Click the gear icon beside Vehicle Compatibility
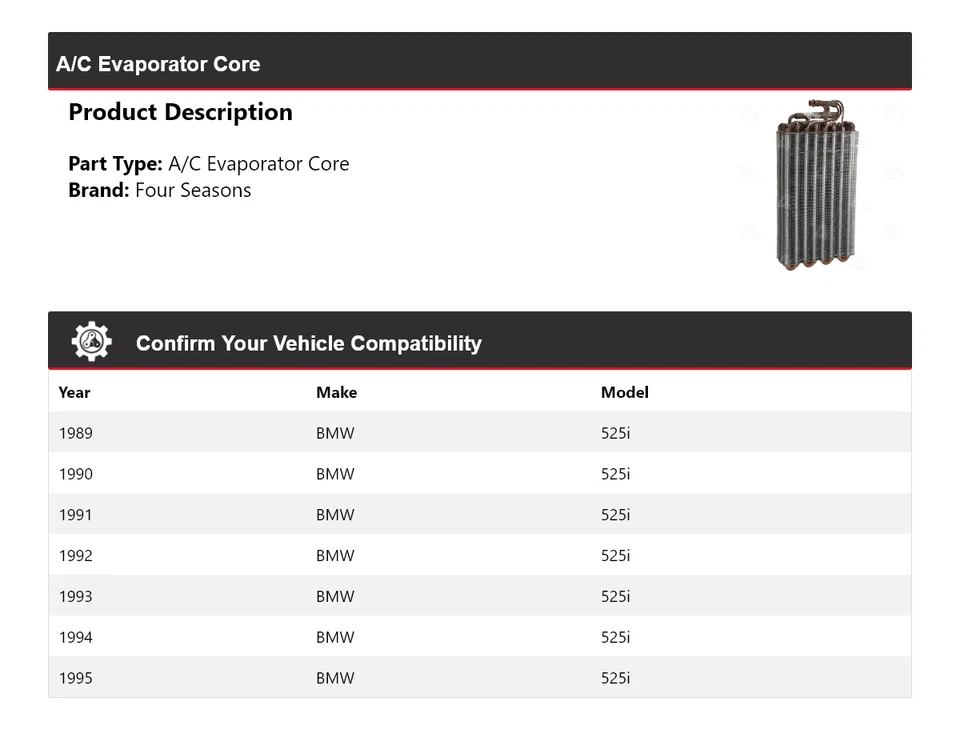 (x=92, y=342)
